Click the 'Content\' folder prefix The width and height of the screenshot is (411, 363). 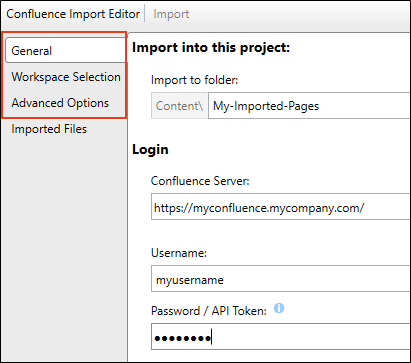(x=180, y=106)
